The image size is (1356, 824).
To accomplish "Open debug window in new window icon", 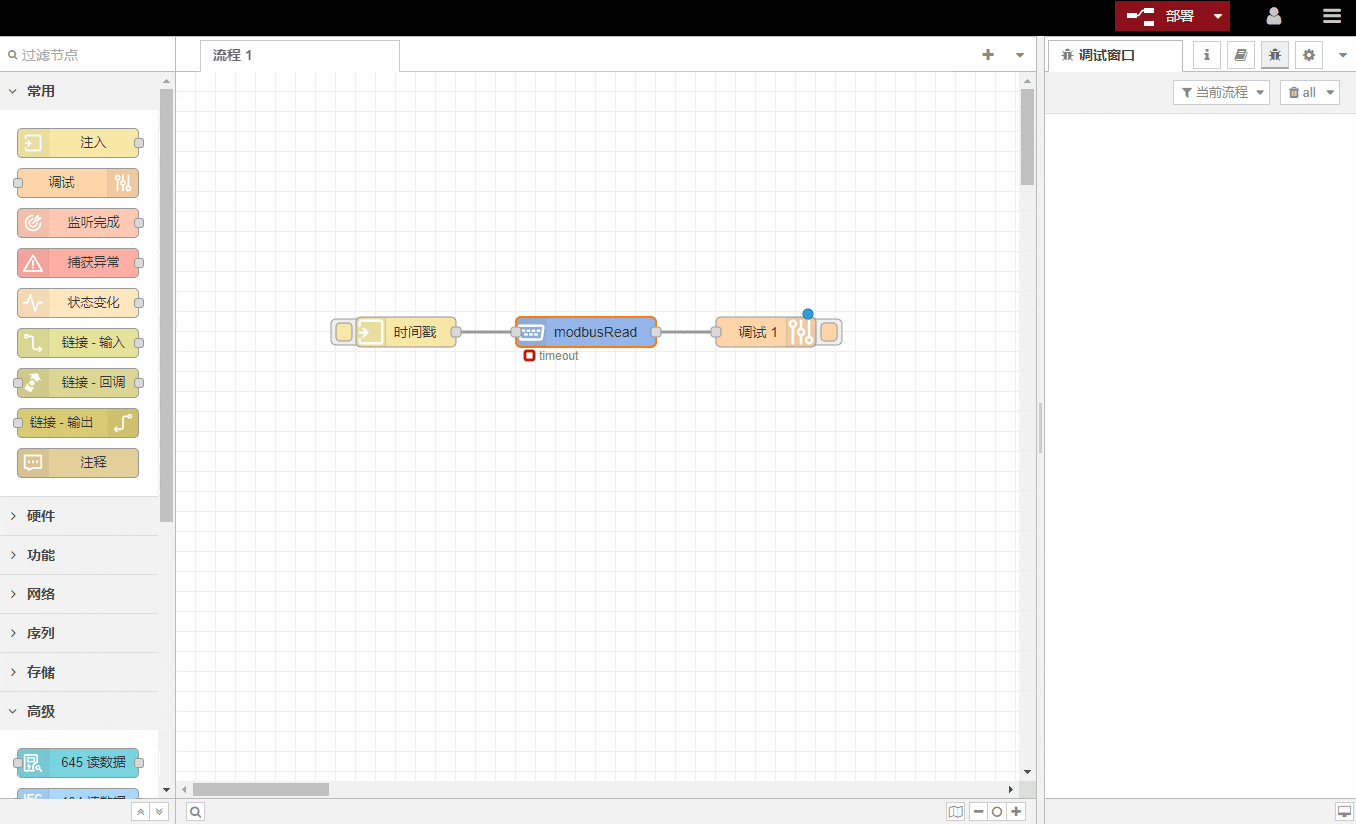I will (1343, 811).
